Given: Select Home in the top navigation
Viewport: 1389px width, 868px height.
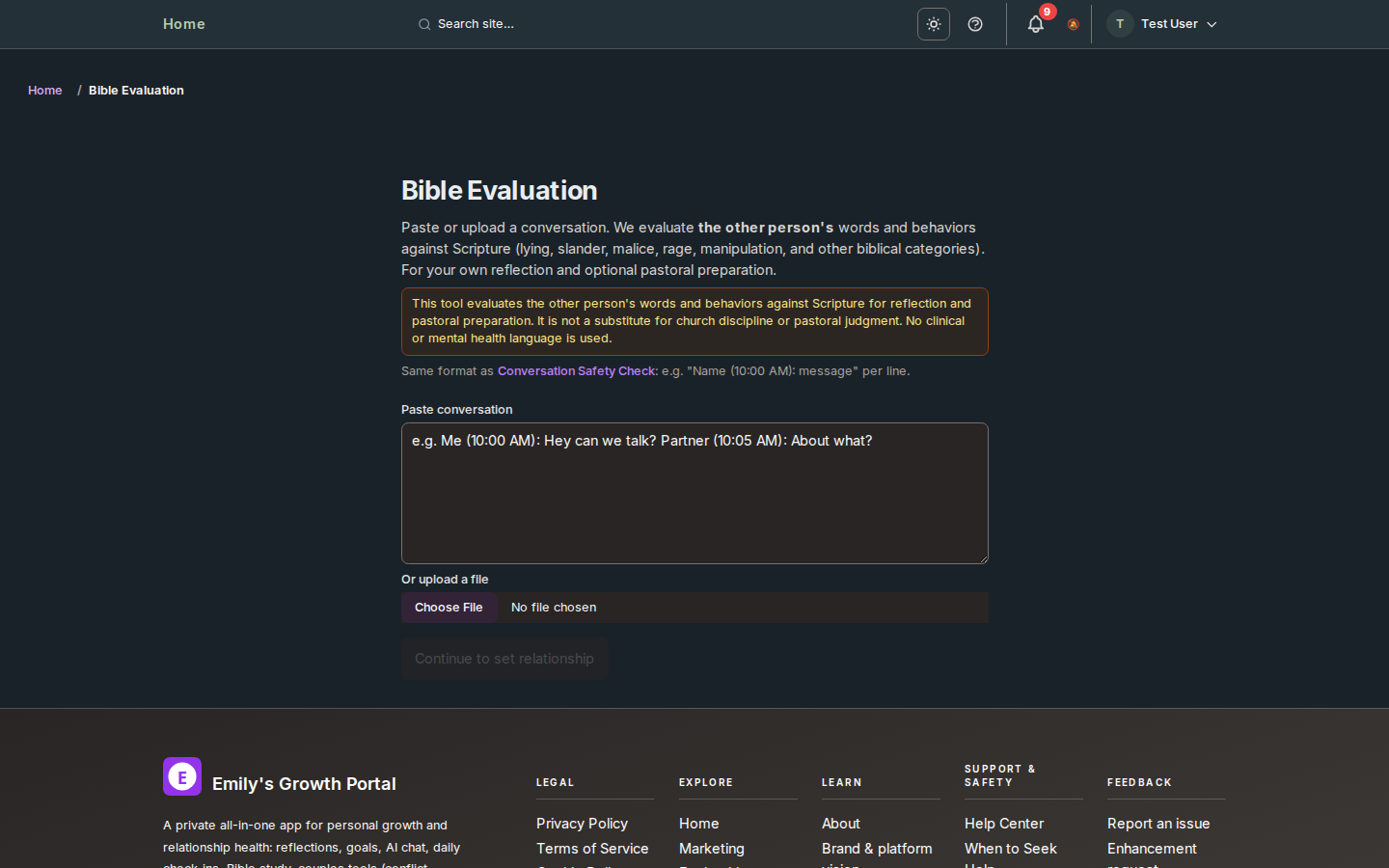Looking at the screenshot, I should [x=183, y=24].
